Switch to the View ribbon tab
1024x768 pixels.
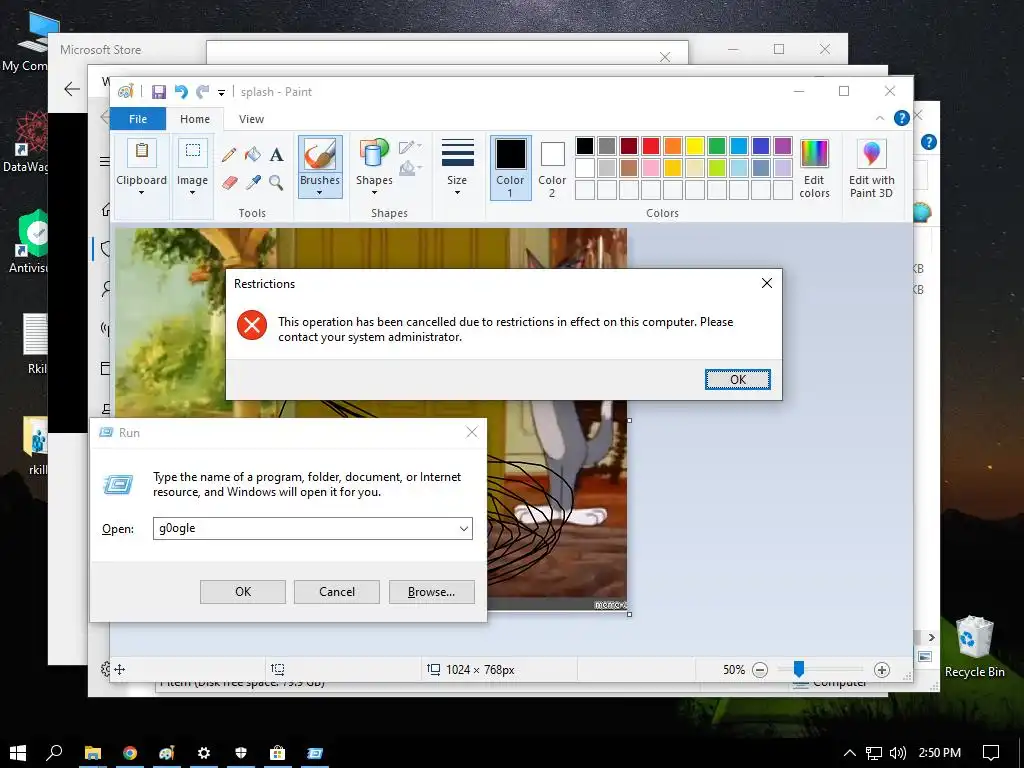pyautogui.click(x=251, y=119)
